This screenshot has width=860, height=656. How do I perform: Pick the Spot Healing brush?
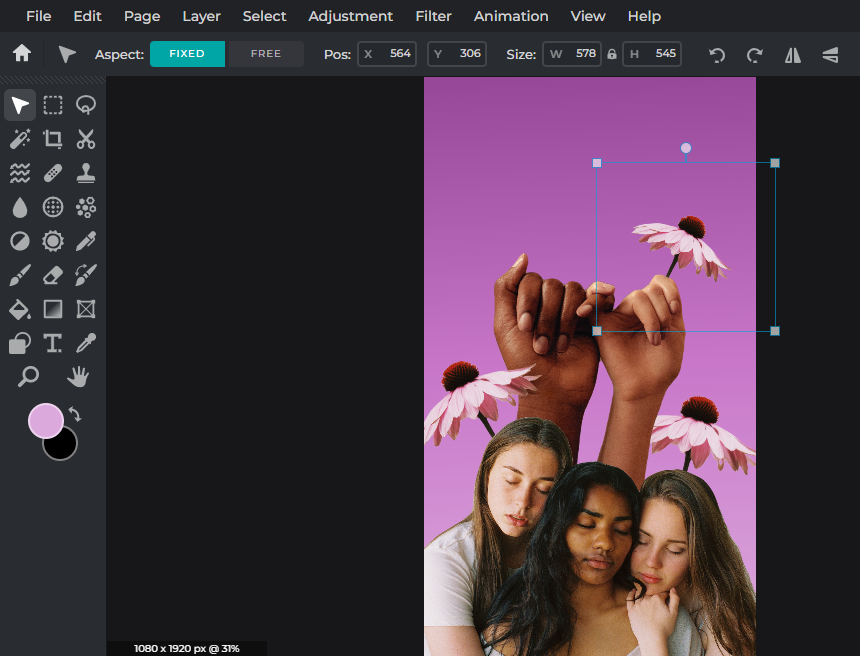[53, 173]
